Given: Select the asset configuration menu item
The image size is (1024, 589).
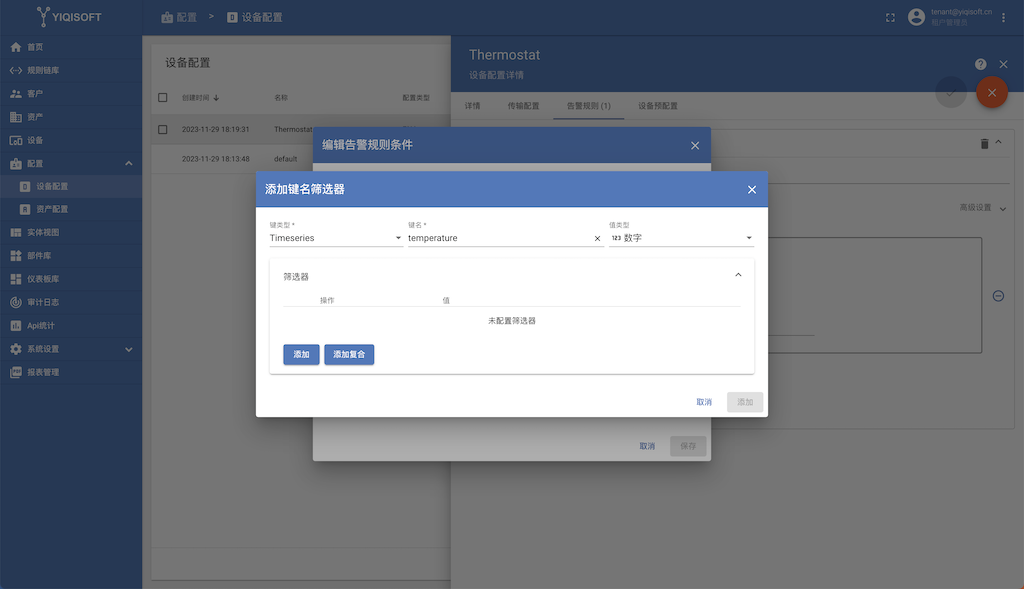Looking at the screenshot, I should 52,209.
